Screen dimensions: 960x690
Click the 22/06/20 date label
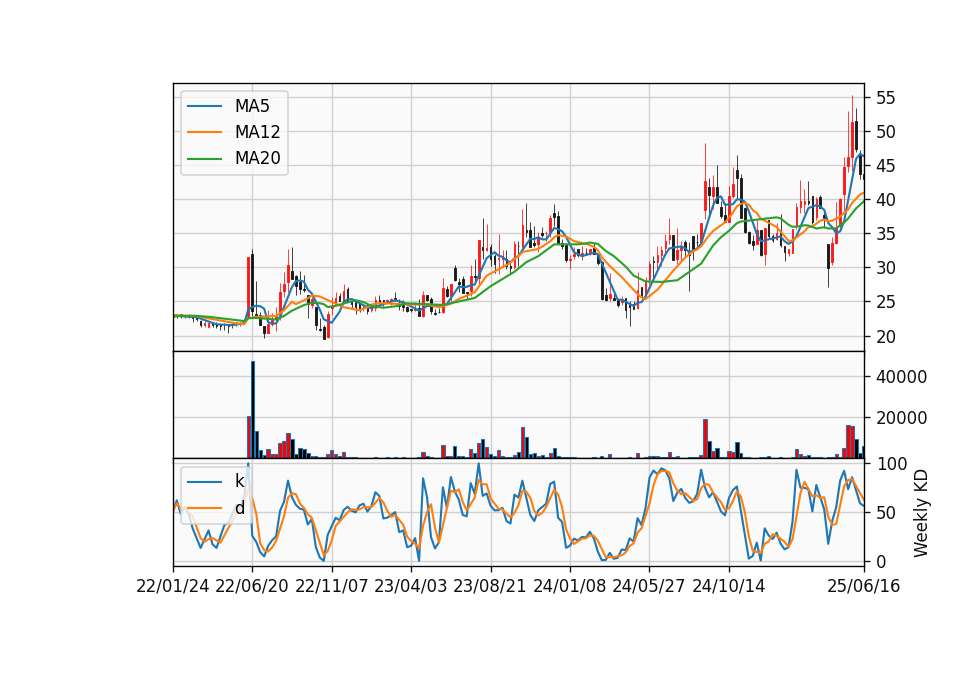pyautogui.click(x=252, y=587)
